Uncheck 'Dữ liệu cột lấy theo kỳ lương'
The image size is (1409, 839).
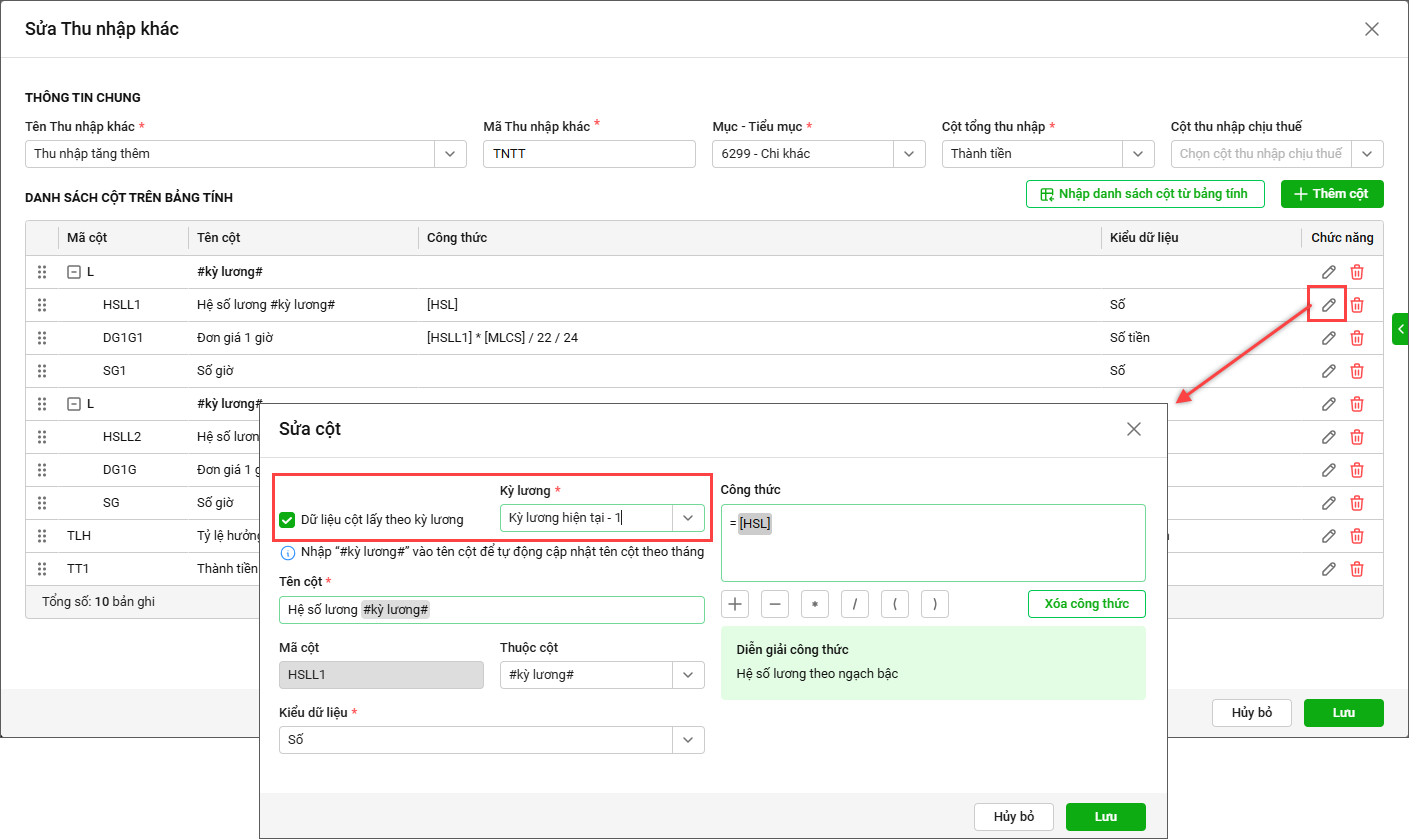tap(287, 520)
